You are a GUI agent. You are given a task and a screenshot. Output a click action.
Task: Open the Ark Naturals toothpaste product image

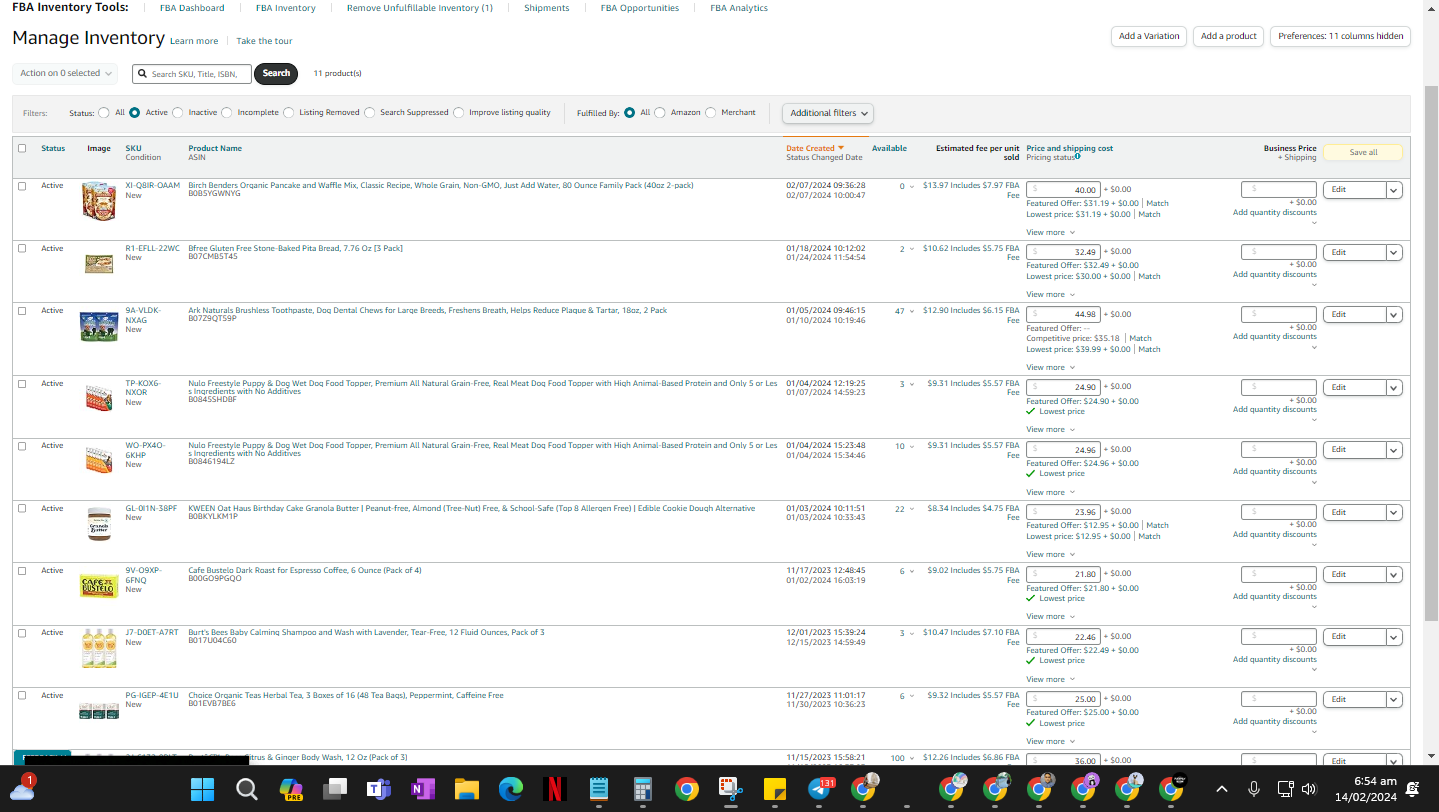click(x=99, y=326)
